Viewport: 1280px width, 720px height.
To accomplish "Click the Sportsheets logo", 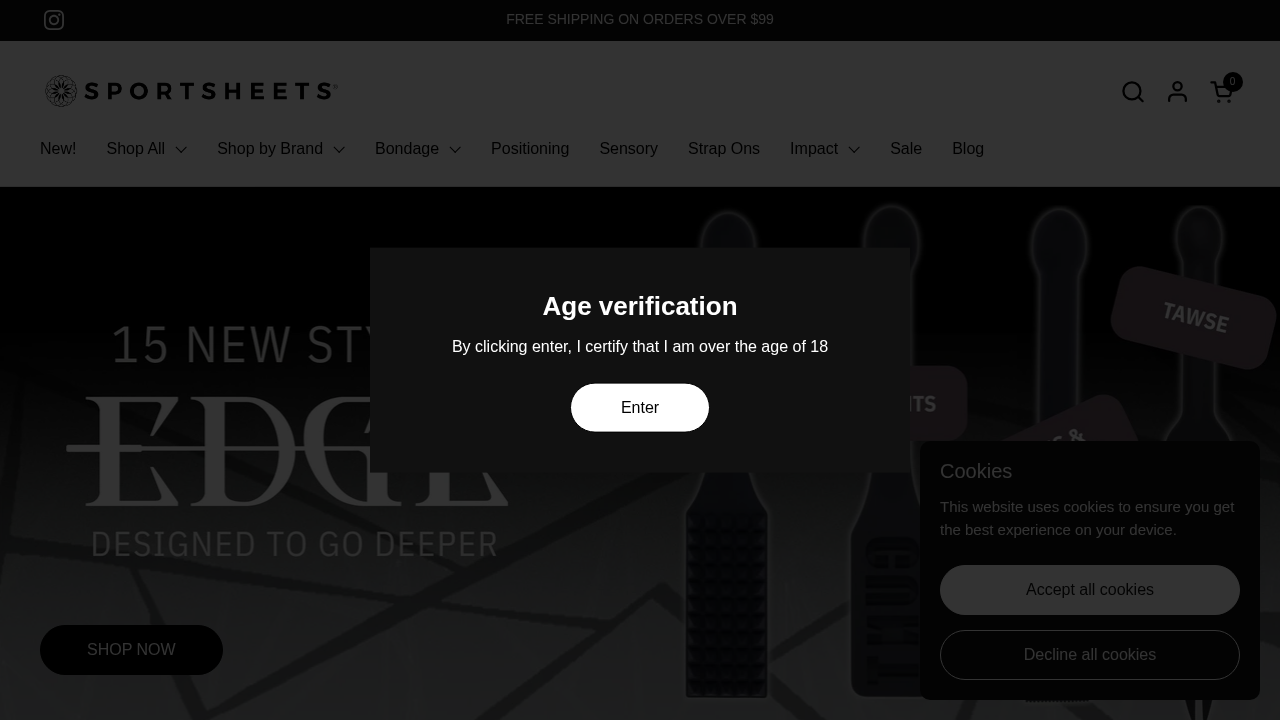I will coord(191,91).
